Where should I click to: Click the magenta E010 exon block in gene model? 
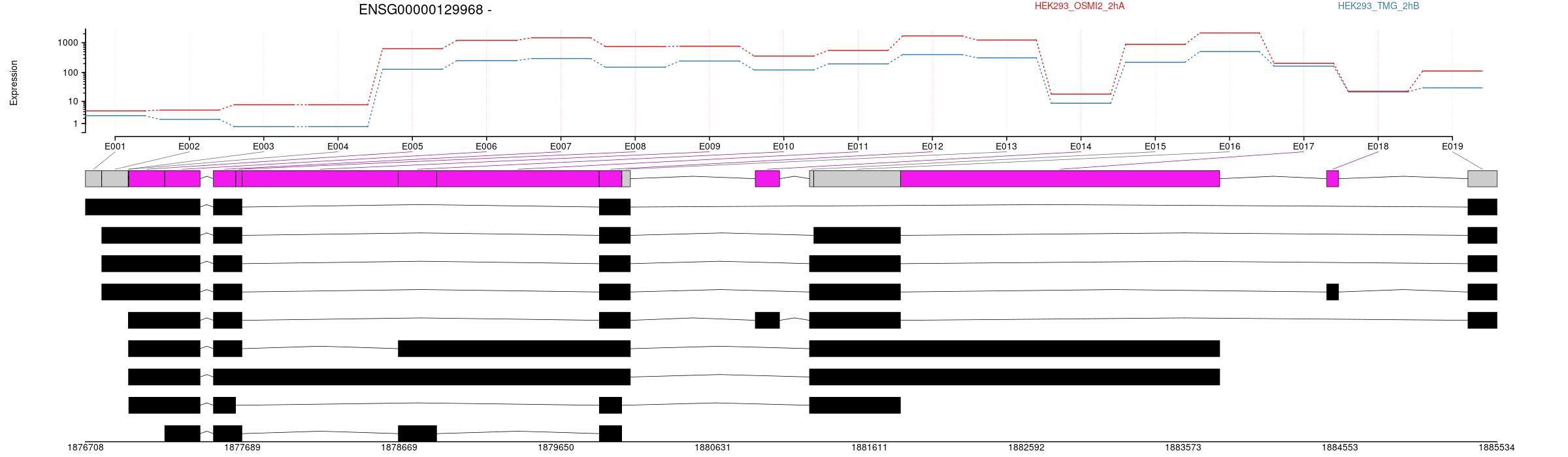point(767,178)
